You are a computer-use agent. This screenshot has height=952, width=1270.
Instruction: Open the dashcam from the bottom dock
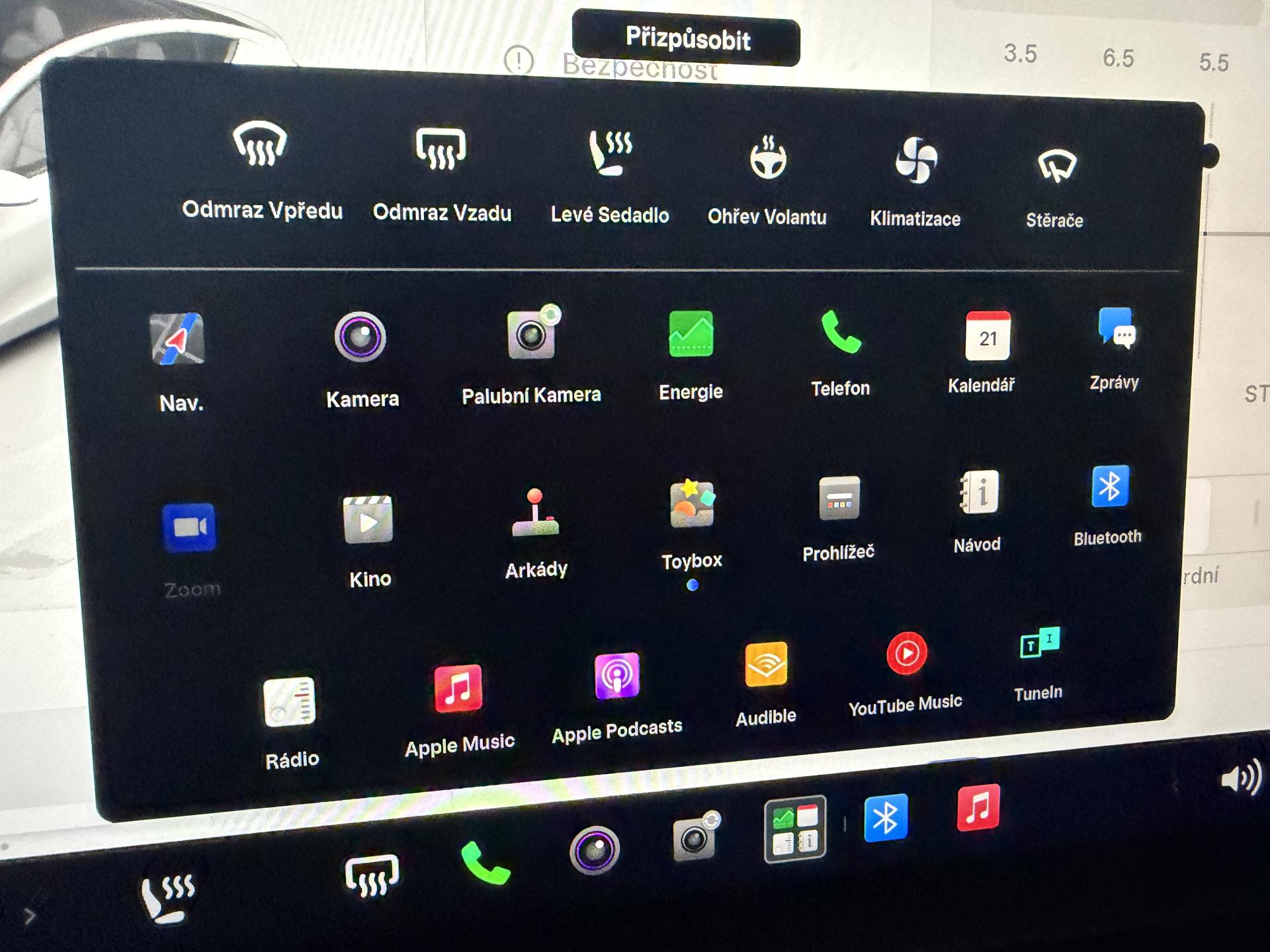pos(696,836)
